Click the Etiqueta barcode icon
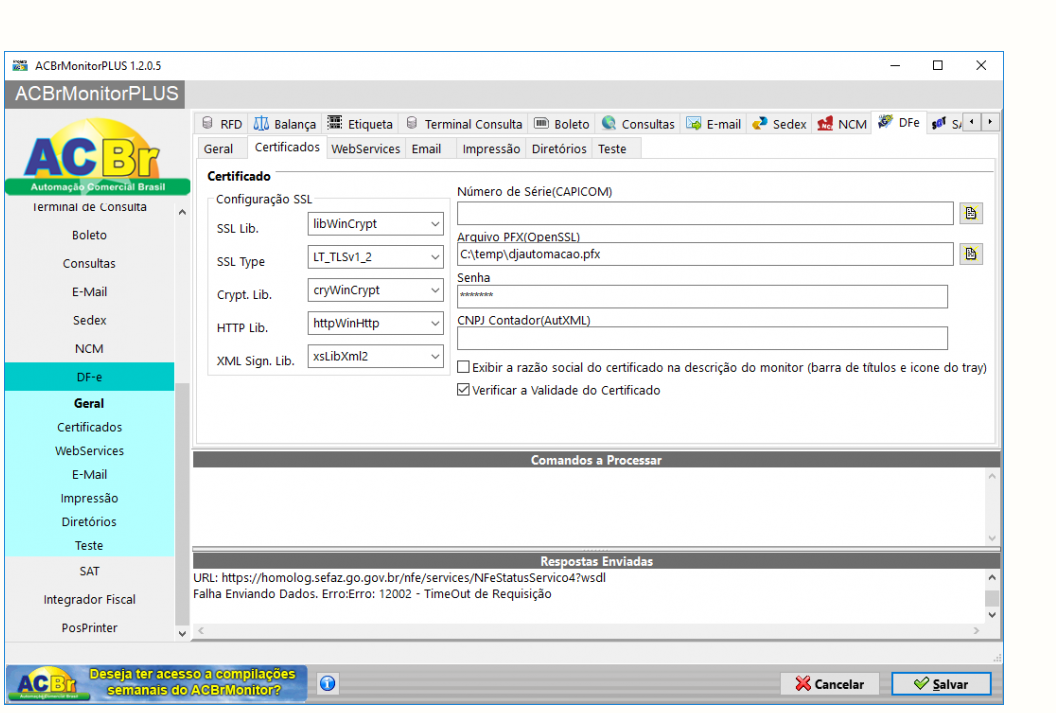 click(335, 122)
